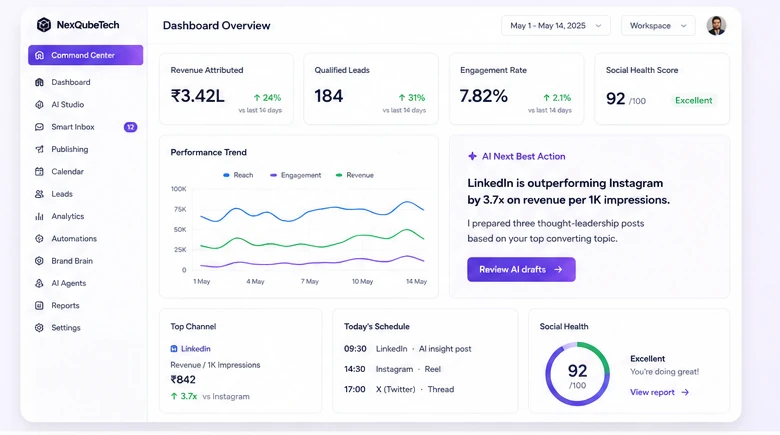This screenshot has width=780, height=435.
Task: Select the 09:30 LinkedIn AI insight post row
Action: point(407,349)
